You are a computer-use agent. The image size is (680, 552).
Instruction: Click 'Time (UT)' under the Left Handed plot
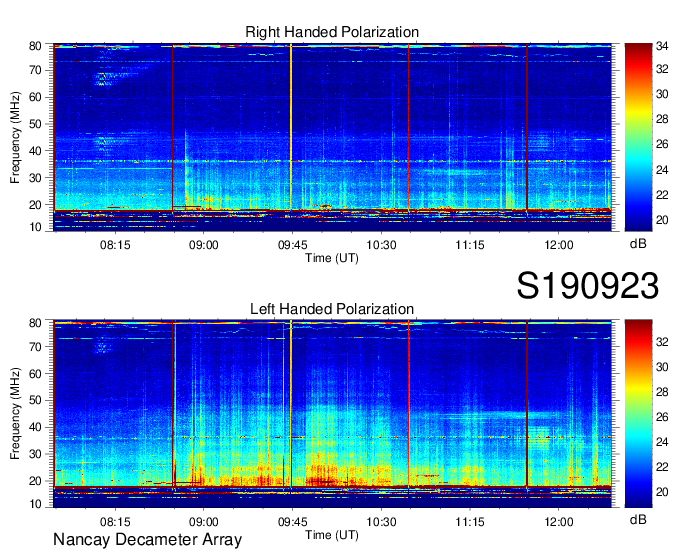[x=332, y=535]
